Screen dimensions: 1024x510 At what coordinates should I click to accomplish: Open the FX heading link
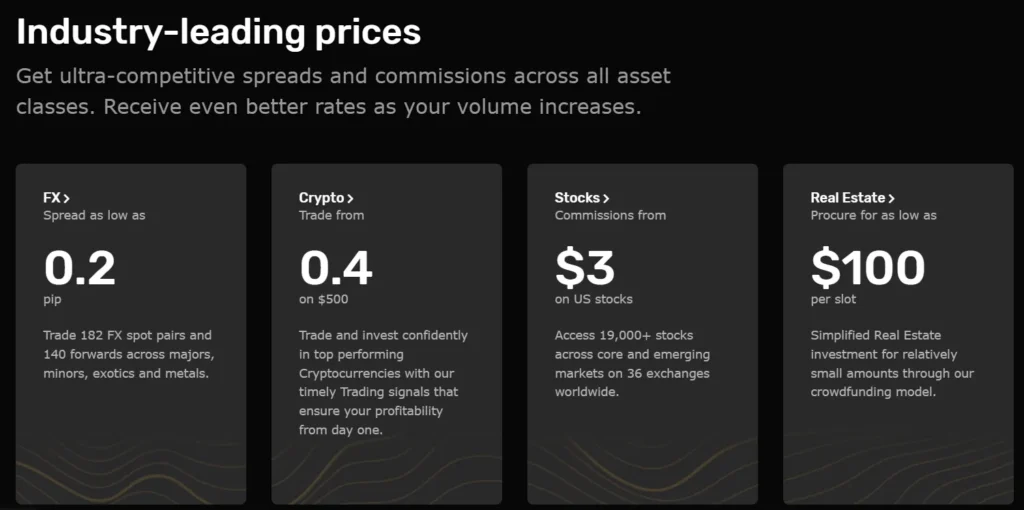click(52, 198)
